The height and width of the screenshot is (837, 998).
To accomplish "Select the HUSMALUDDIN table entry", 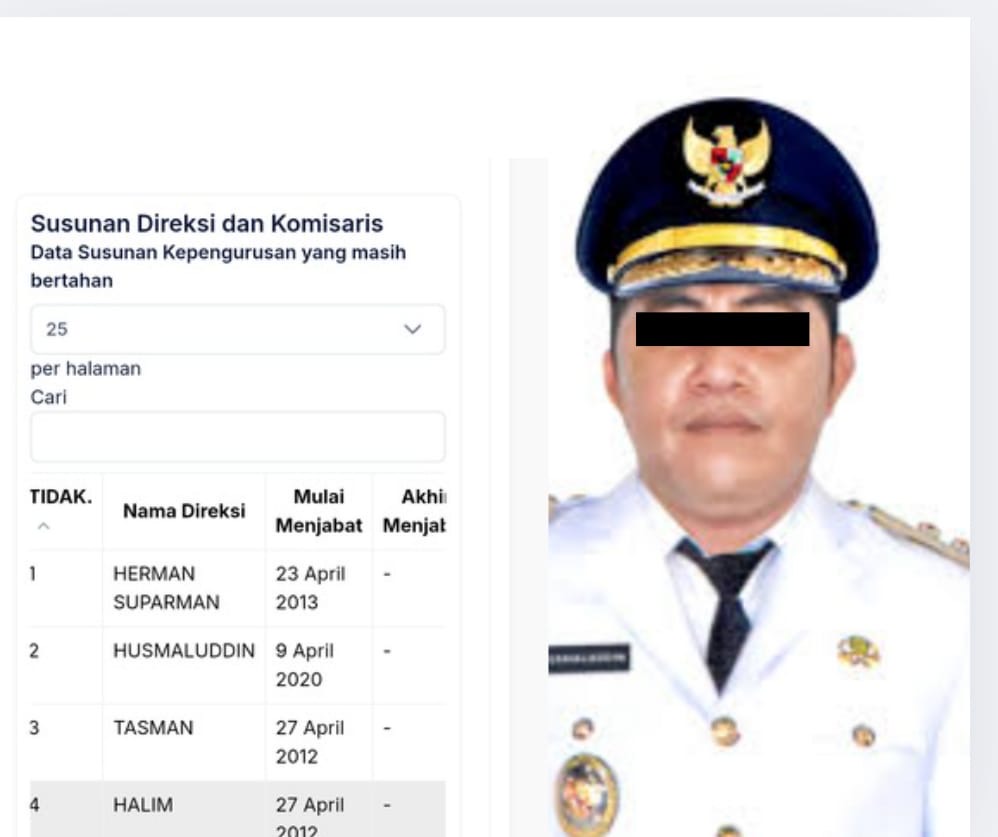I will click(x=184, y=651).
